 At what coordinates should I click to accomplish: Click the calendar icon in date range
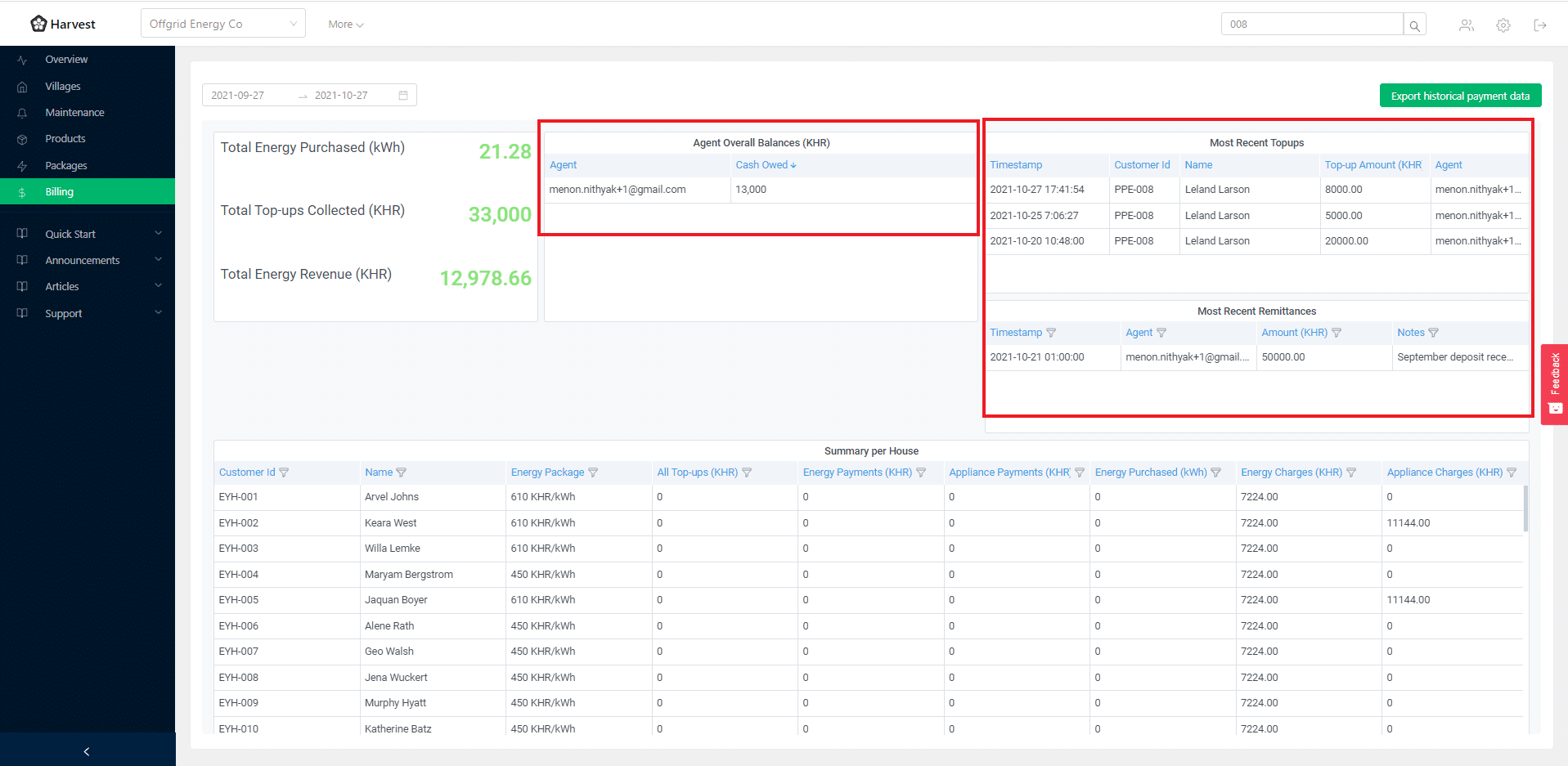[403, 96]
